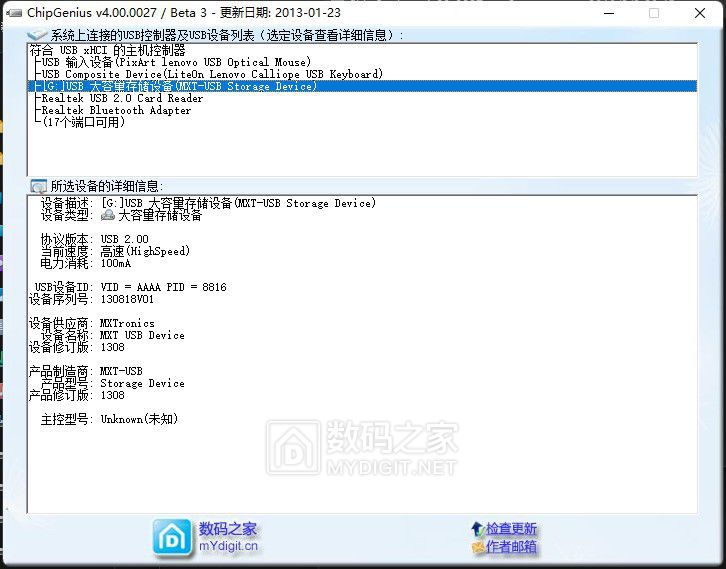
Task: Click the magnifier icon beside 所选设备的详细信息
Action: [38, 186]
